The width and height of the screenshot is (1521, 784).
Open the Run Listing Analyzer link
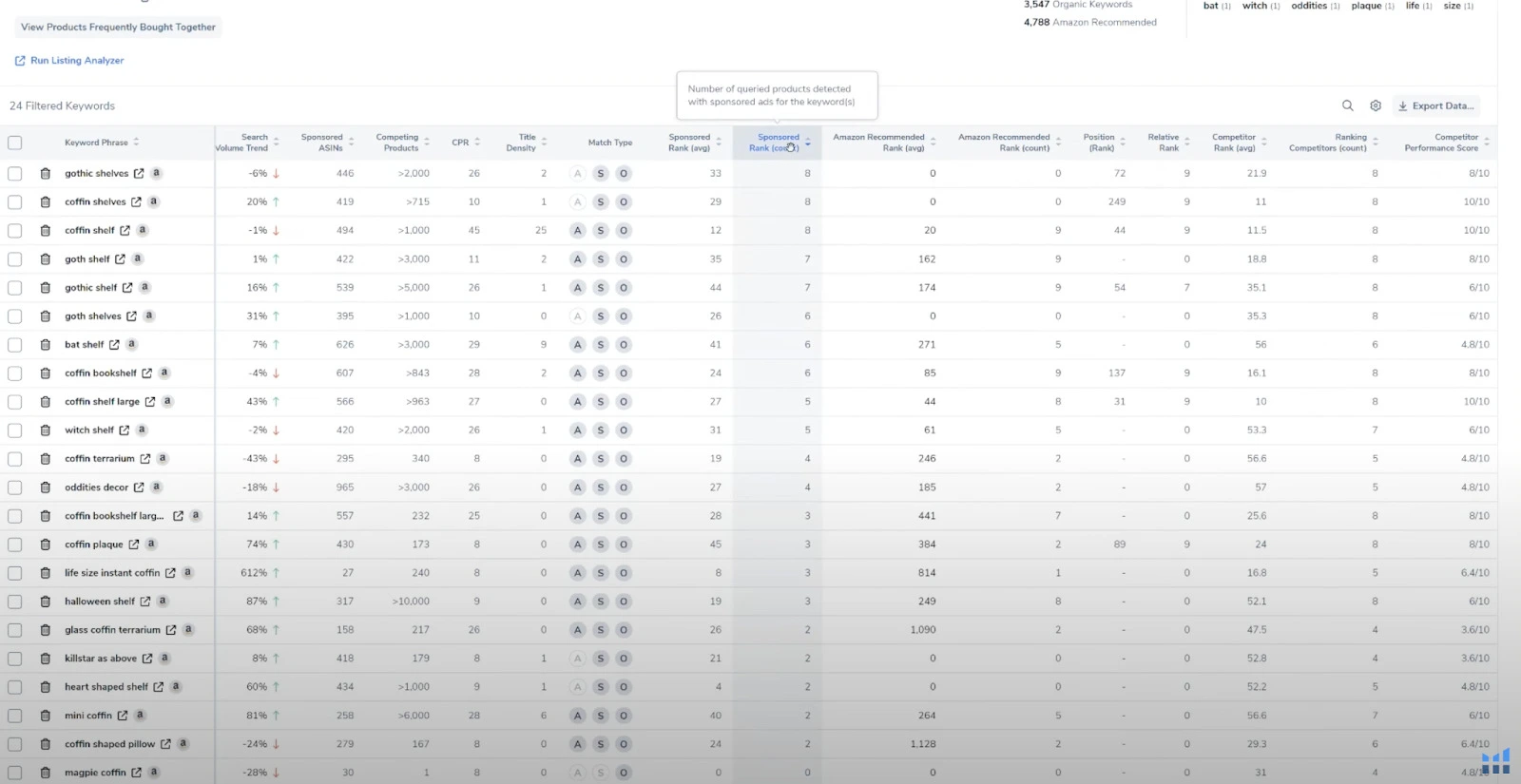(x=77, y=60)
